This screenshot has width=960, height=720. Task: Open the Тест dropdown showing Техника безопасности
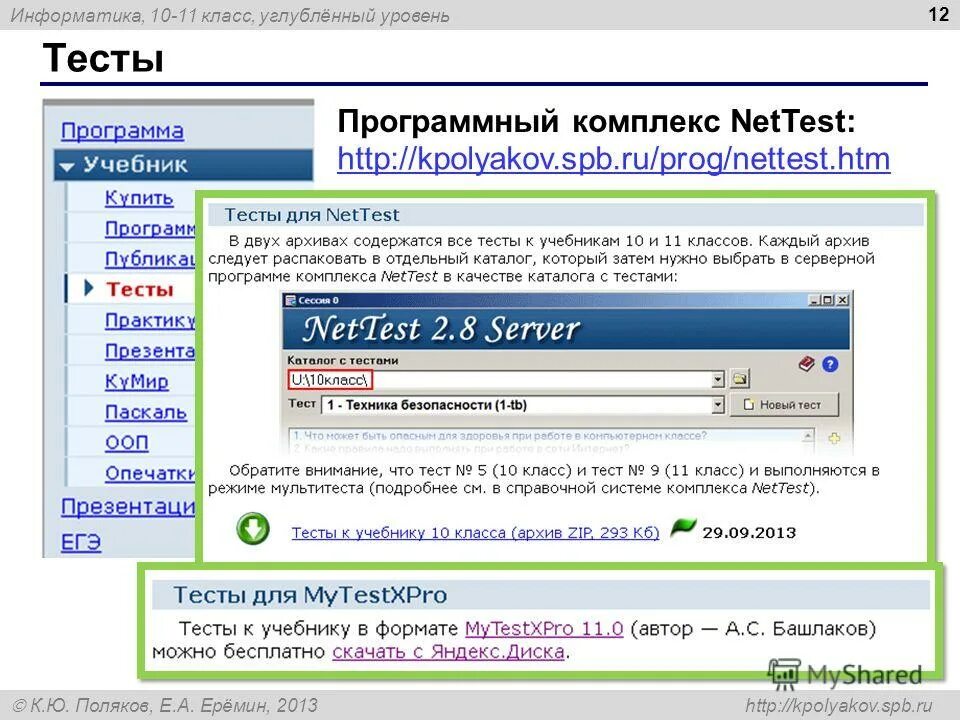(x=718, y=404)
